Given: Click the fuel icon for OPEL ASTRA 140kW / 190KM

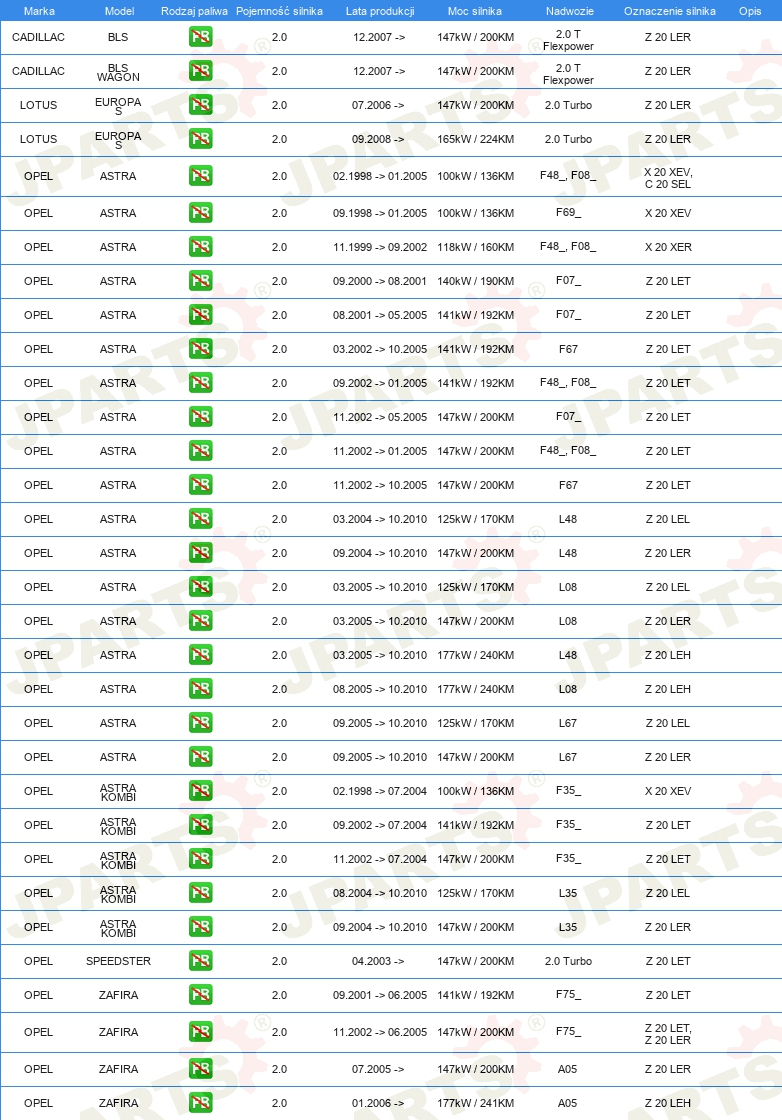Looking at the screenshot, I should tap(201, 281).
